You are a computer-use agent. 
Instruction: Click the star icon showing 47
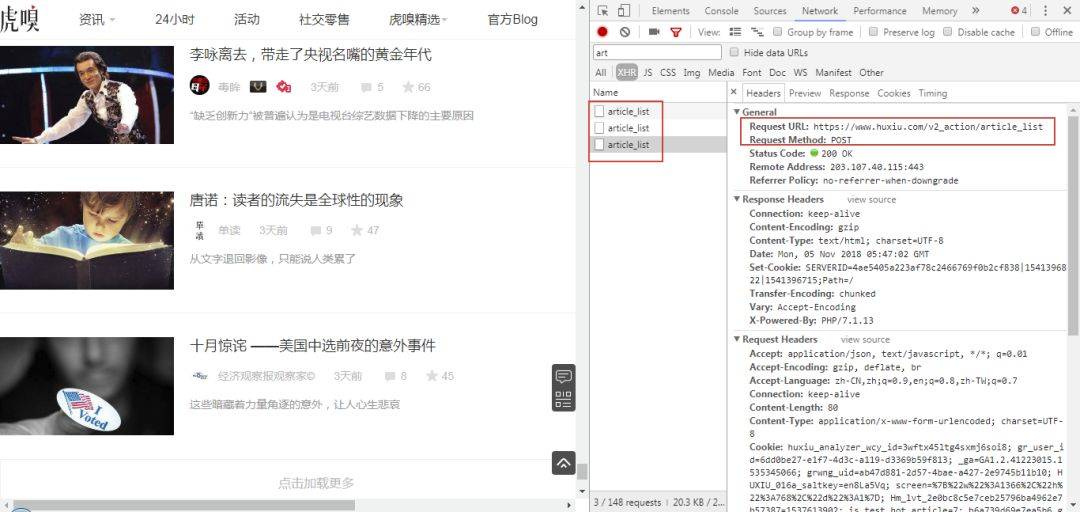click(357, 230)
